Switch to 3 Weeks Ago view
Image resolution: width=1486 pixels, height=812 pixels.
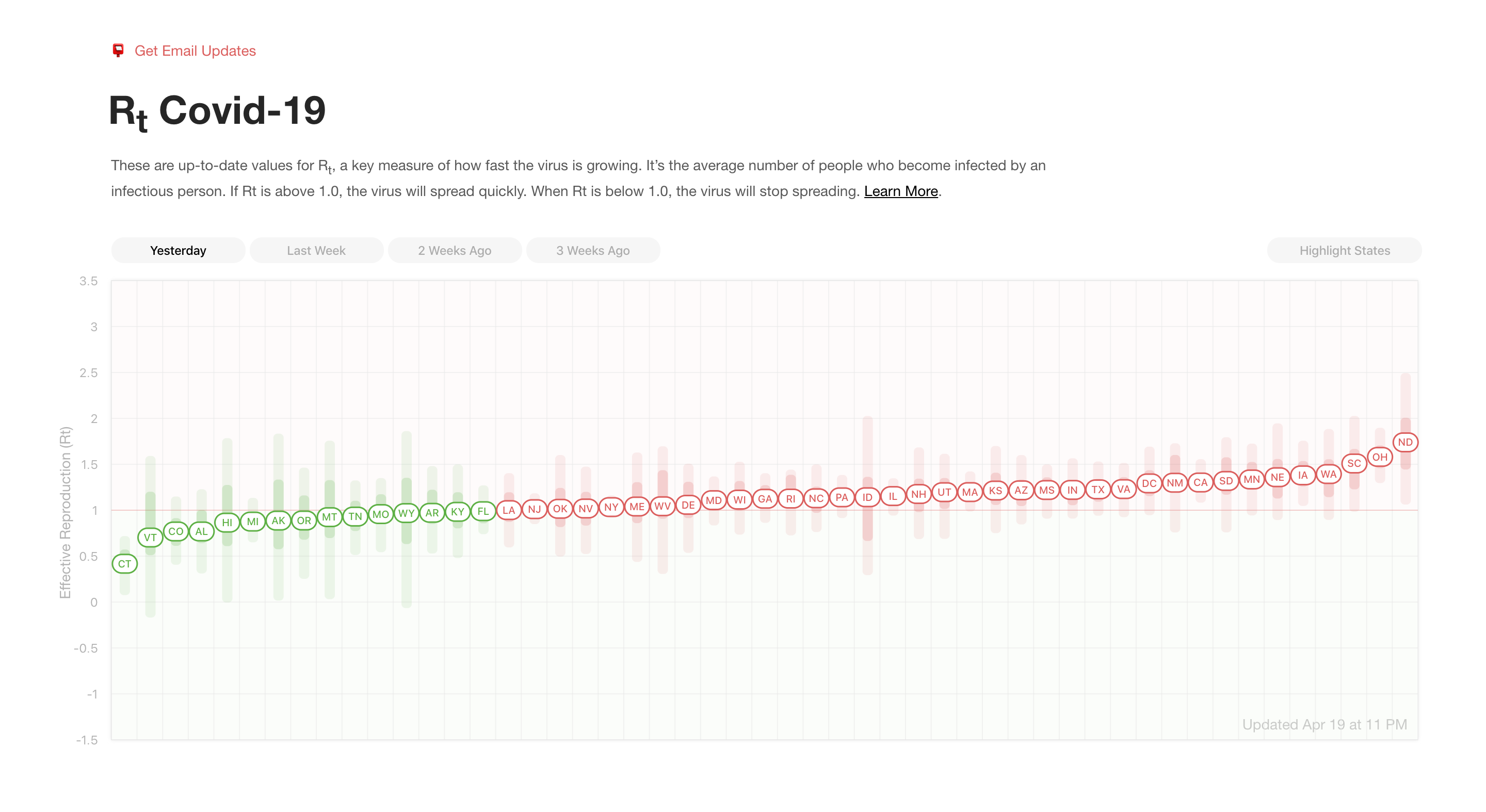(593, 250)
